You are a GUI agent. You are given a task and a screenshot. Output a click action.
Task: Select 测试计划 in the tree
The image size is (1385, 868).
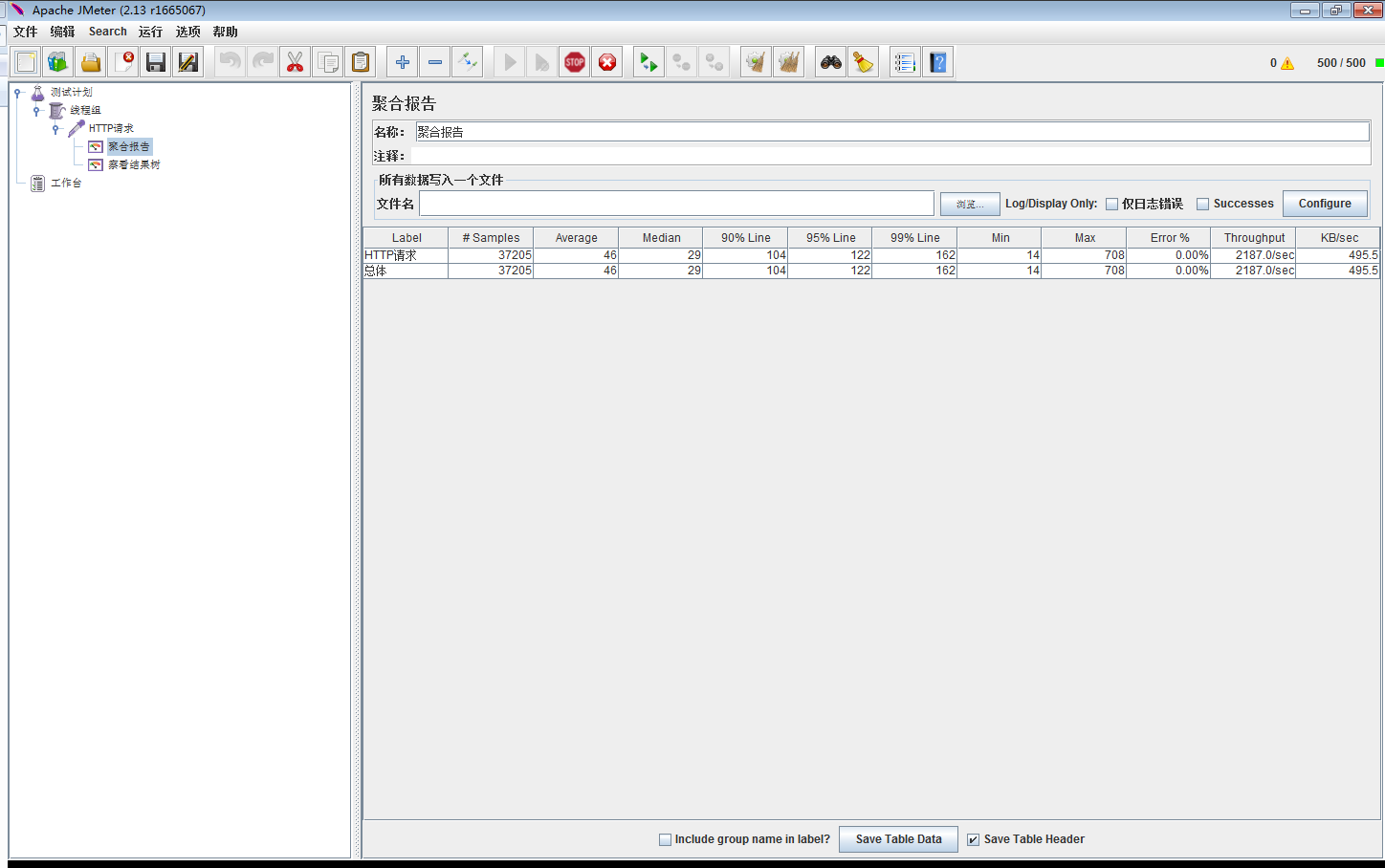pyautogui.click(x=71, y=93)
